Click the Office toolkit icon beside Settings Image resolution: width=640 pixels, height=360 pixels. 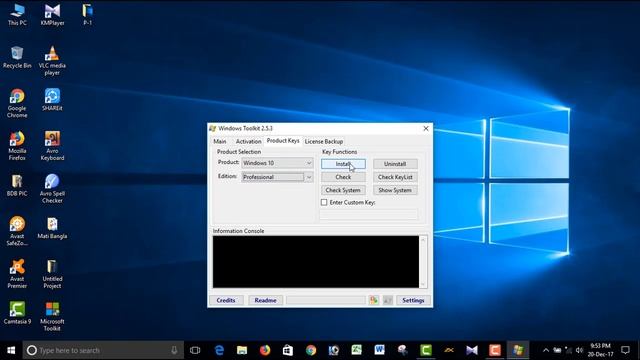click(x=373, y=300)
